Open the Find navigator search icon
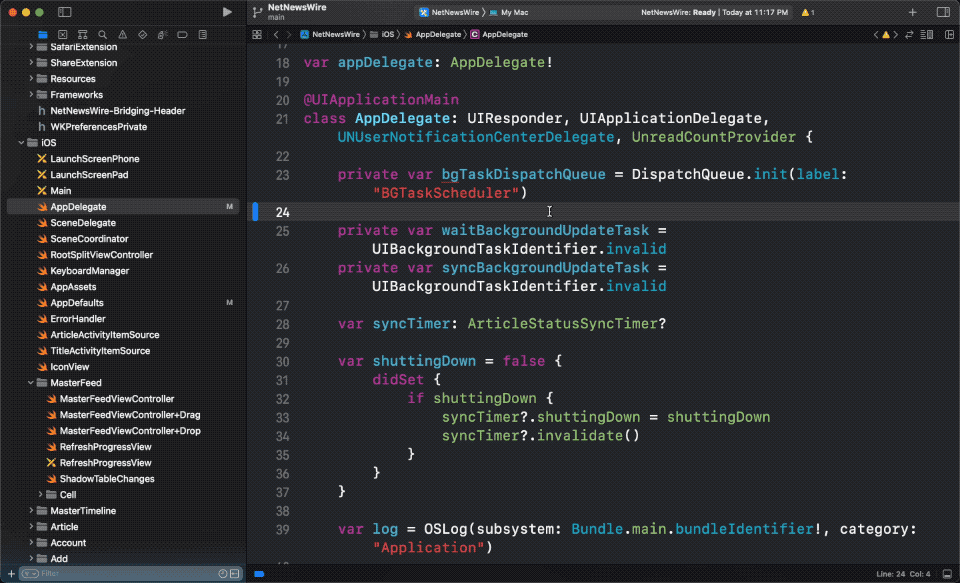The height and width of the screenshot is (583, 960). click(103, 34)
